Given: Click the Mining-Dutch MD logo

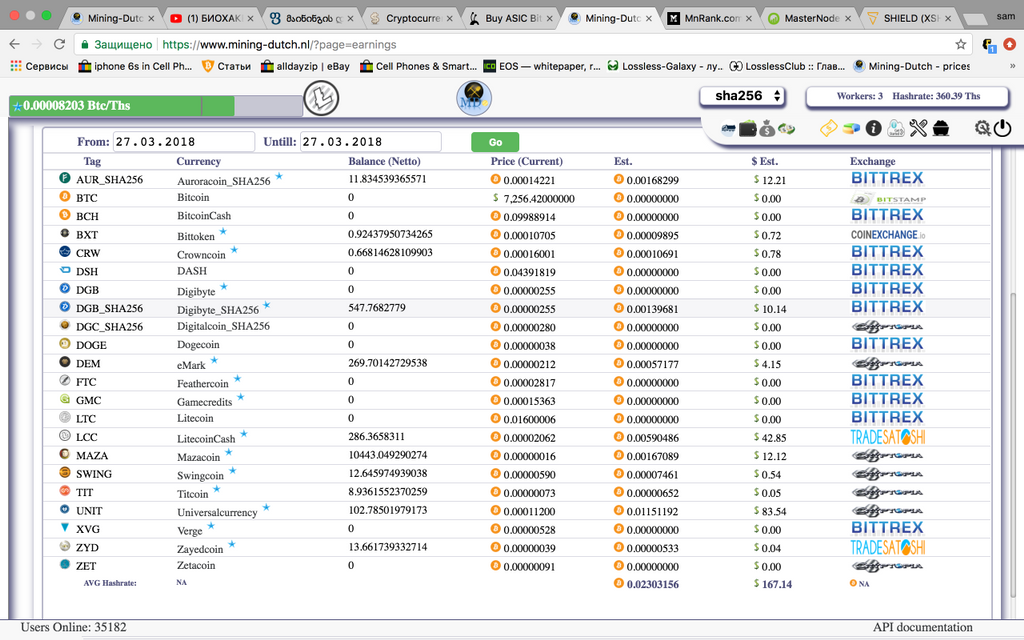Looking at the screenshot, I should (x=473, y=98).
